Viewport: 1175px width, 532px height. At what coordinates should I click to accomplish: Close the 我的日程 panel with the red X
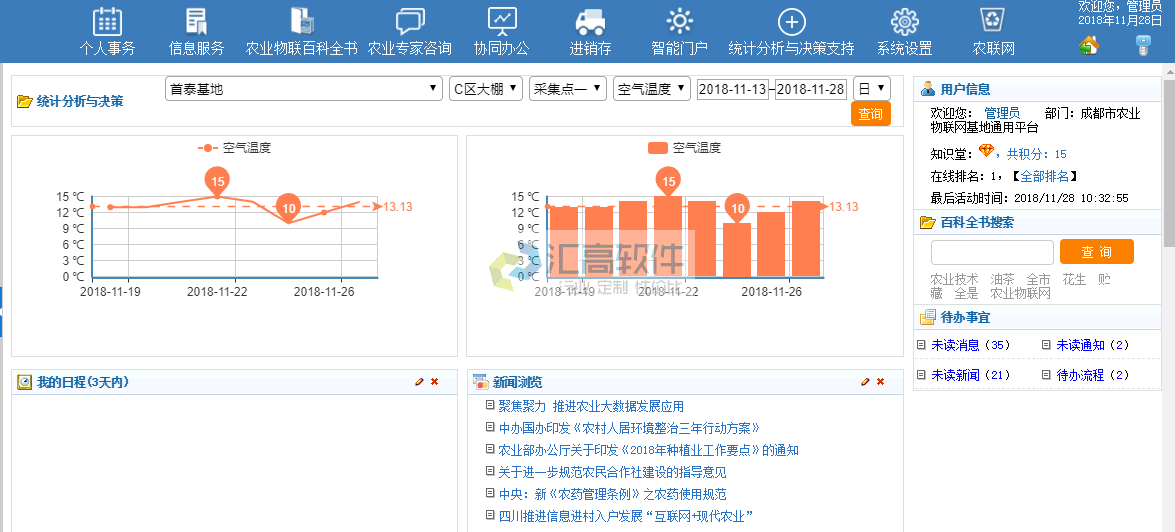point(435,382)
